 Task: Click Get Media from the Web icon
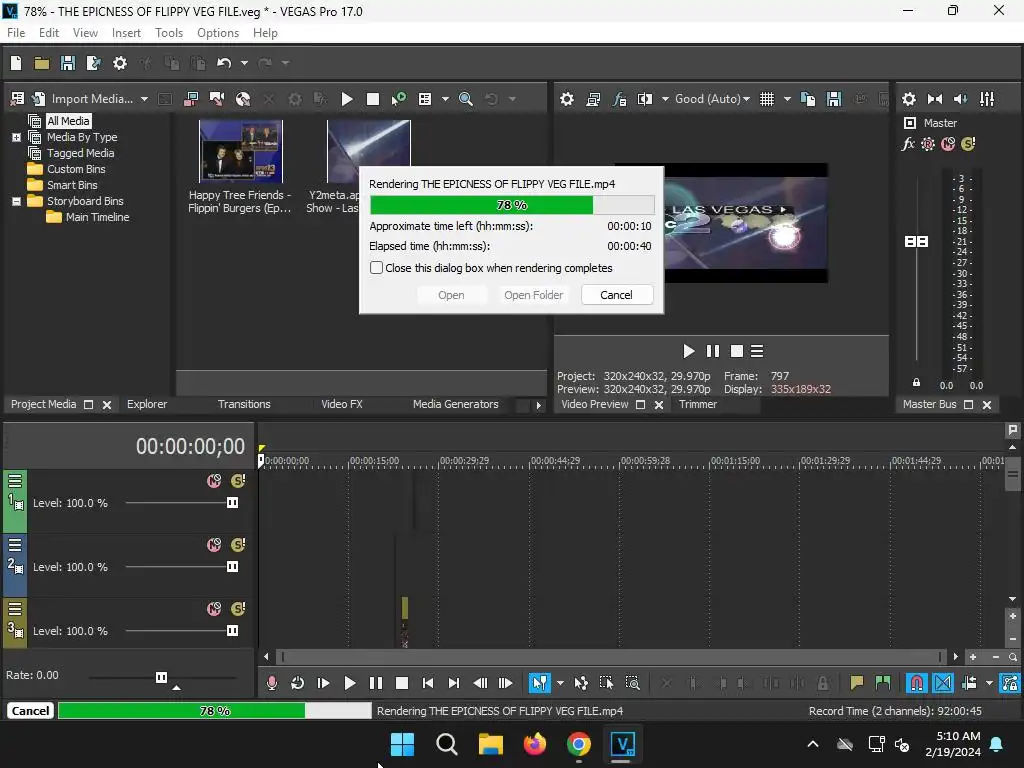click(243, 99)
